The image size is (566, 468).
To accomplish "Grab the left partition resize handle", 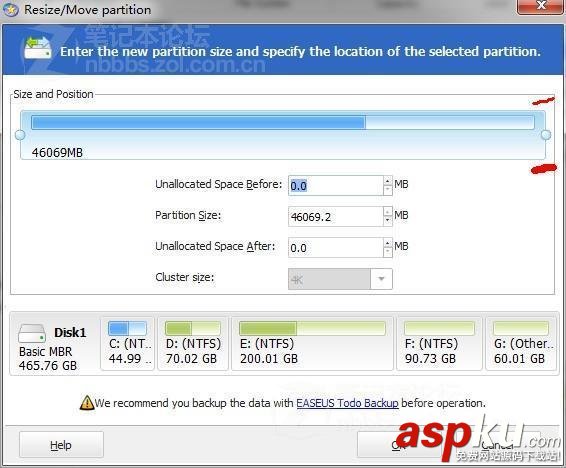I will [20, 135].
